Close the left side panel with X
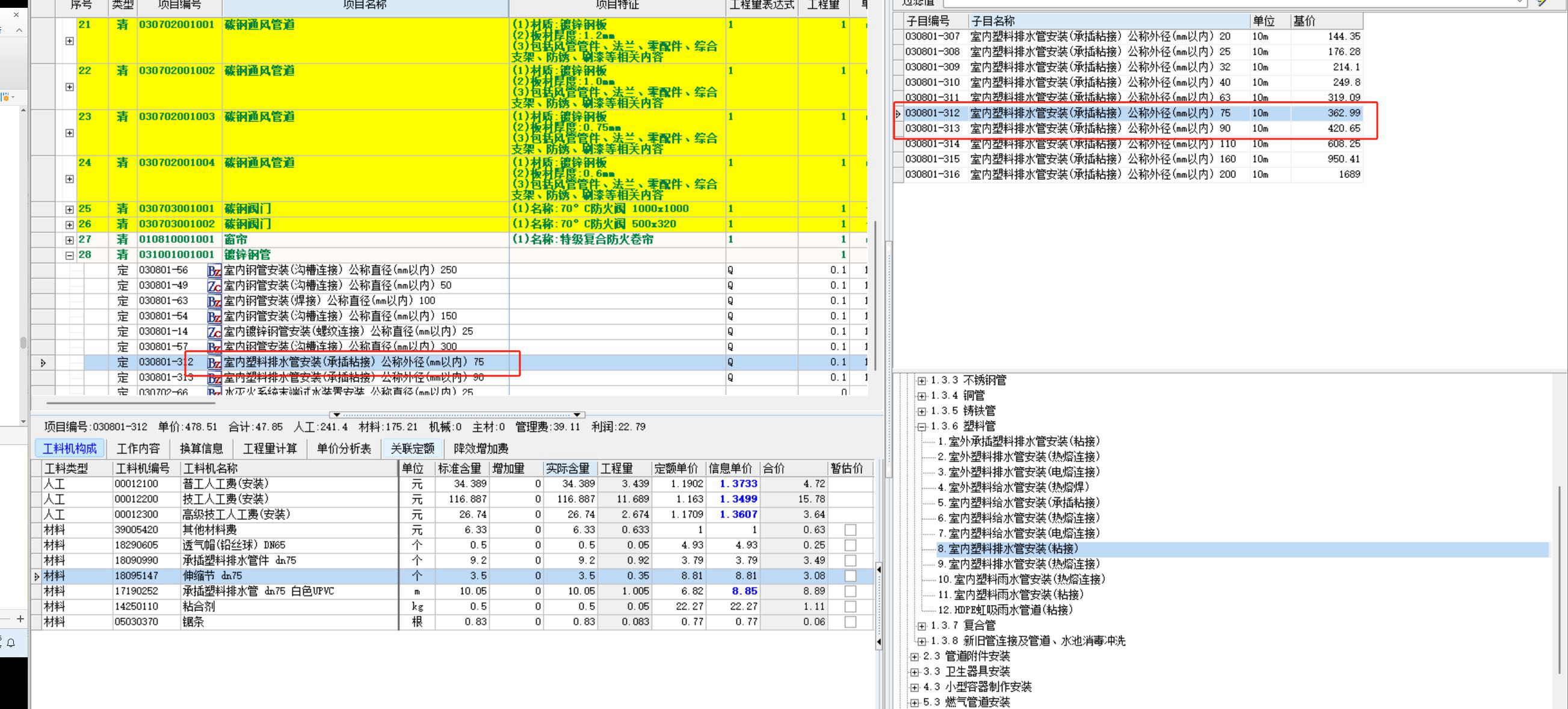The image size is (1568, 709). click(x=16, y=14)
